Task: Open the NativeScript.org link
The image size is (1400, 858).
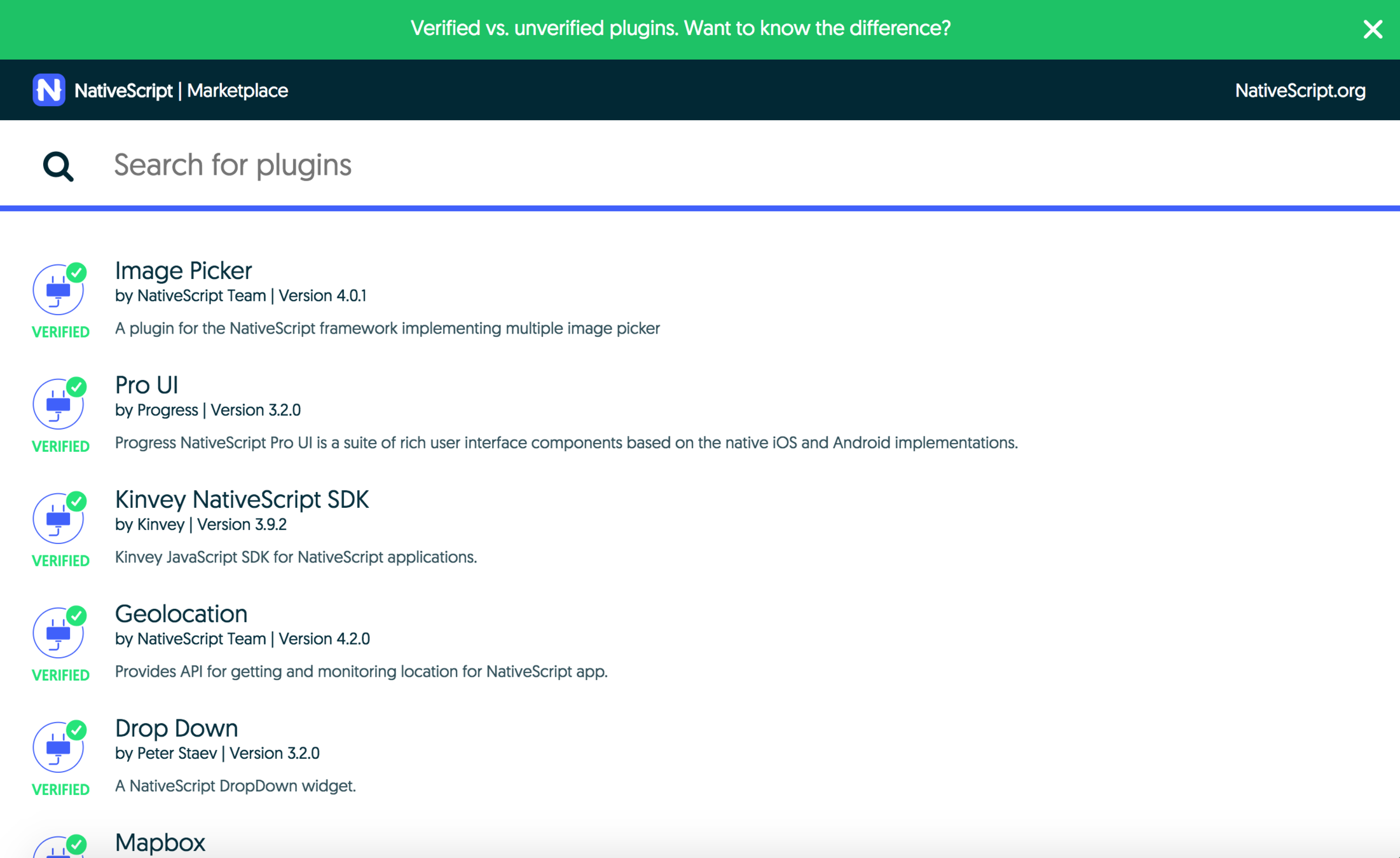Action: click(x=1300, y=90)
